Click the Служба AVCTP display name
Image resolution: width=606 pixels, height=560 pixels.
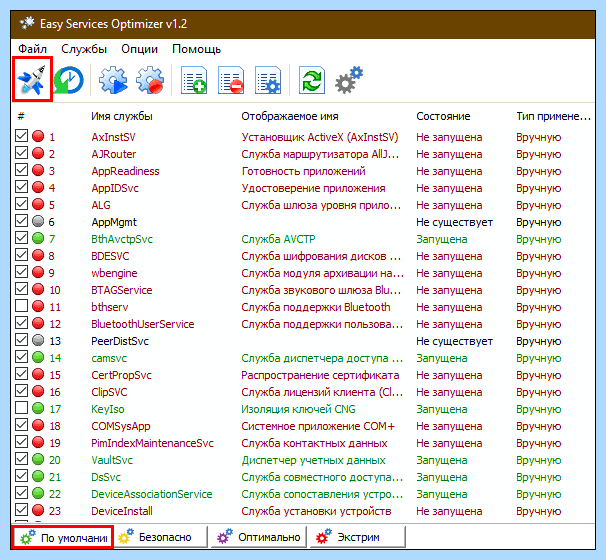coord(278,239)
